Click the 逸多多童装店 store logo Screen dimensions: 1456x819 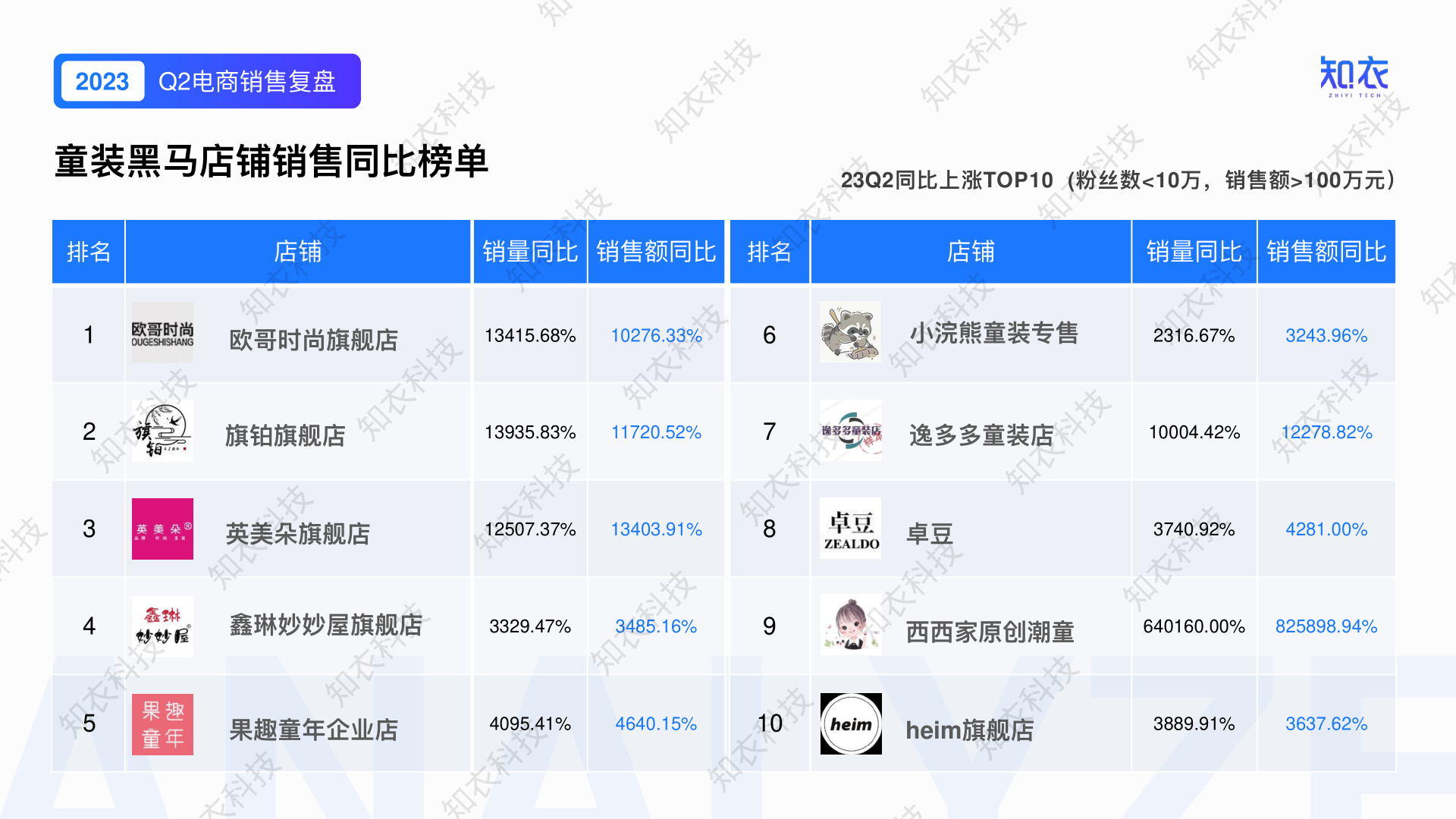(x=850, y=430)
